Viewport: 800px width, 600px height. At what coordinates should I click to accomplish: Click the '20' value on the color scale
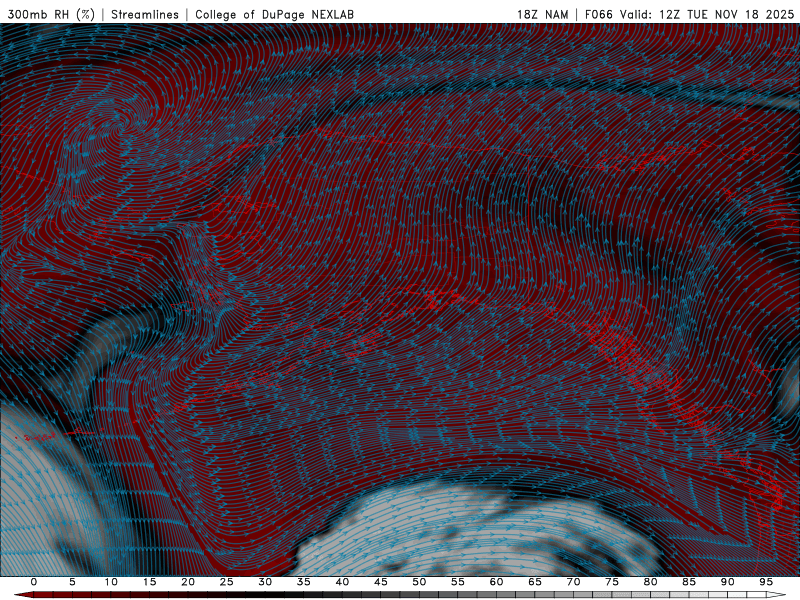pyautogui.click(x=188, y=582)
